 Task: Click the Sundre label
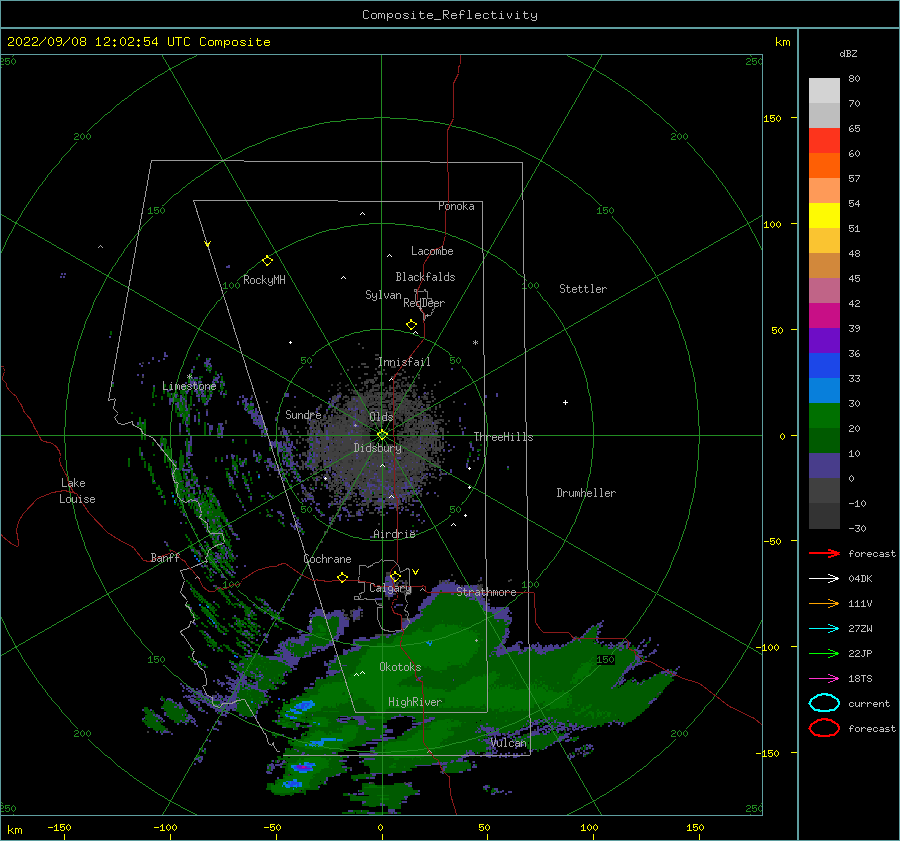pos(303,414)
